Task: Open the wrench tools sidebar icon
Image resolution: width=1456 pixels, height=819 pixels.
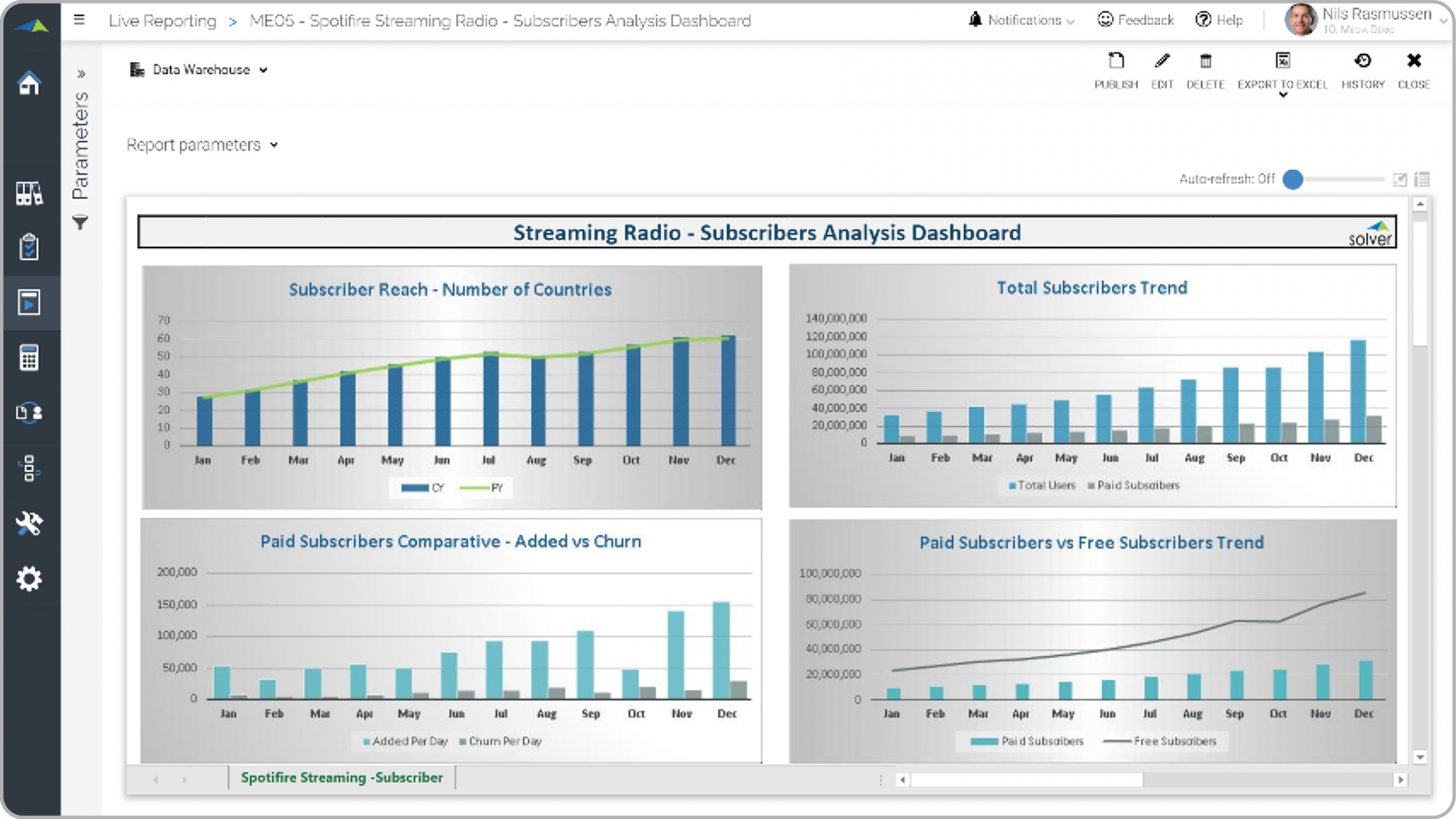Action: 30,523
